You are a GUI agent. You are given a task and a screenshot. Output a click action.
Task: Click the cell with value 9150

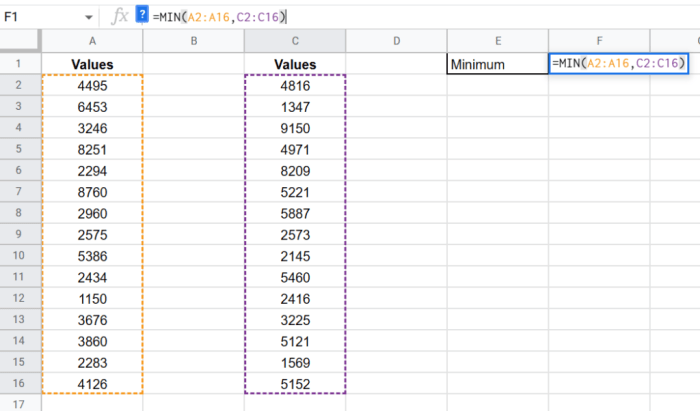coord(295,128)
